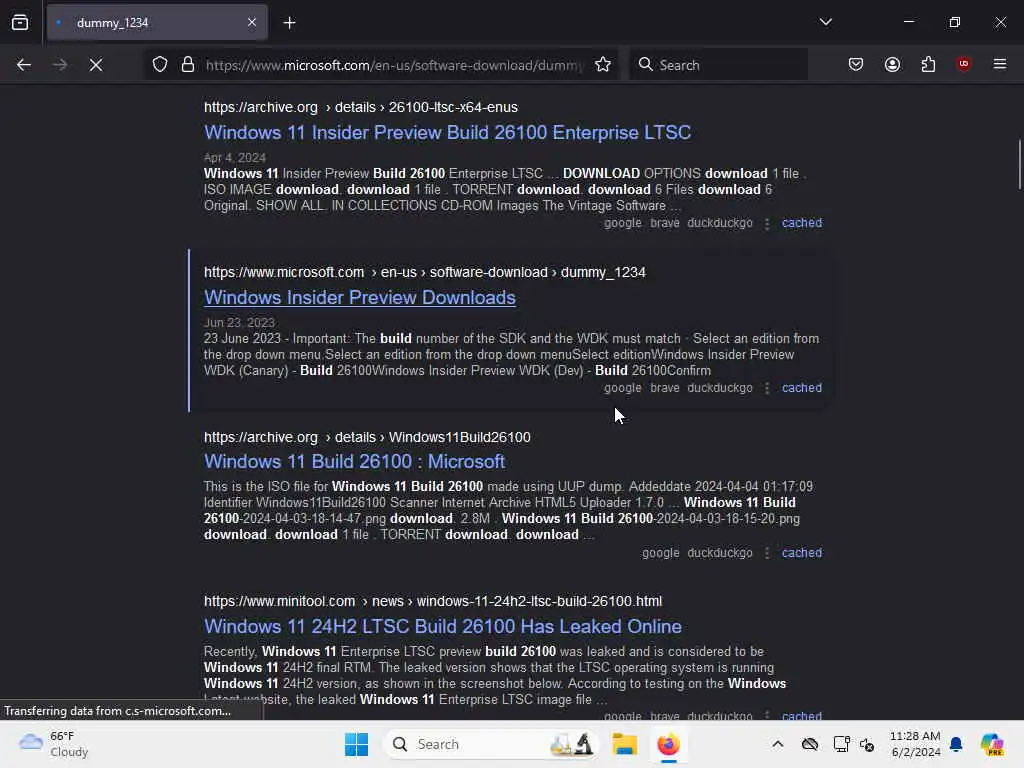Stop loading the page
Viewport: 1024px width, 768px height.
pyautogui.click(x=96, y=65)
